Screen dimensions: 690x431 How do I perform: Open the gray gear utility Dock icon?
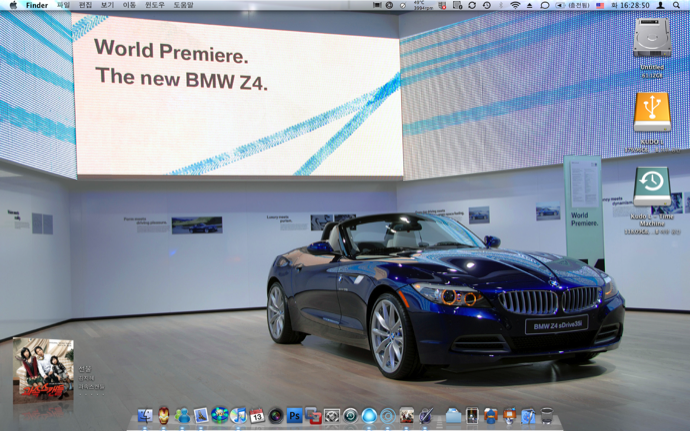coord(332,416)
